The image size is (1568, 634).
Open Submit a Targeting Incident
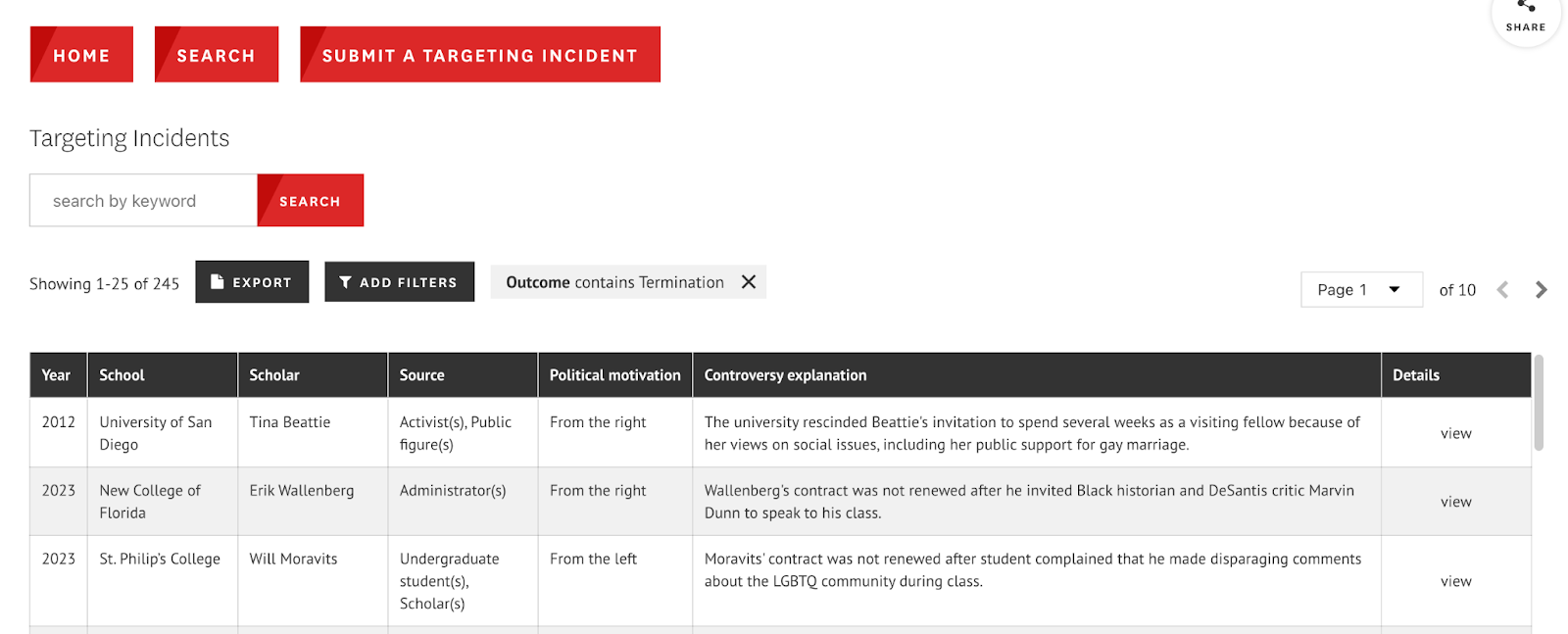[x=480, y=55]
